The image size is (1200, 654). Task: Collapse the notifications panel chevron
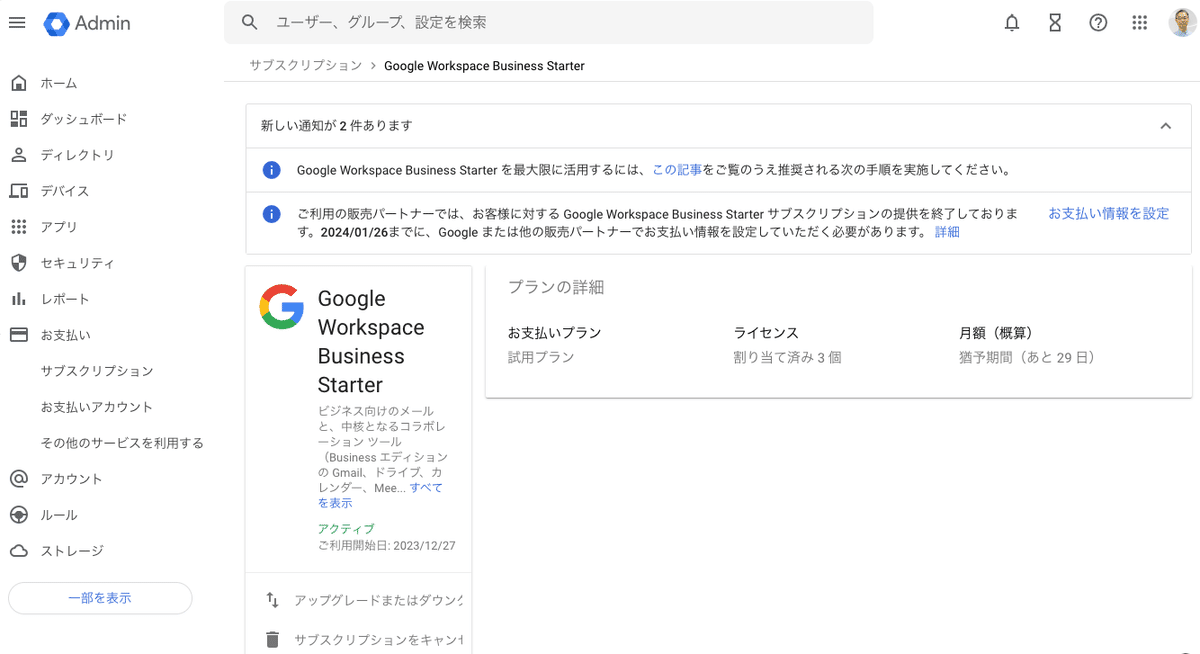tap(1165, 126)
